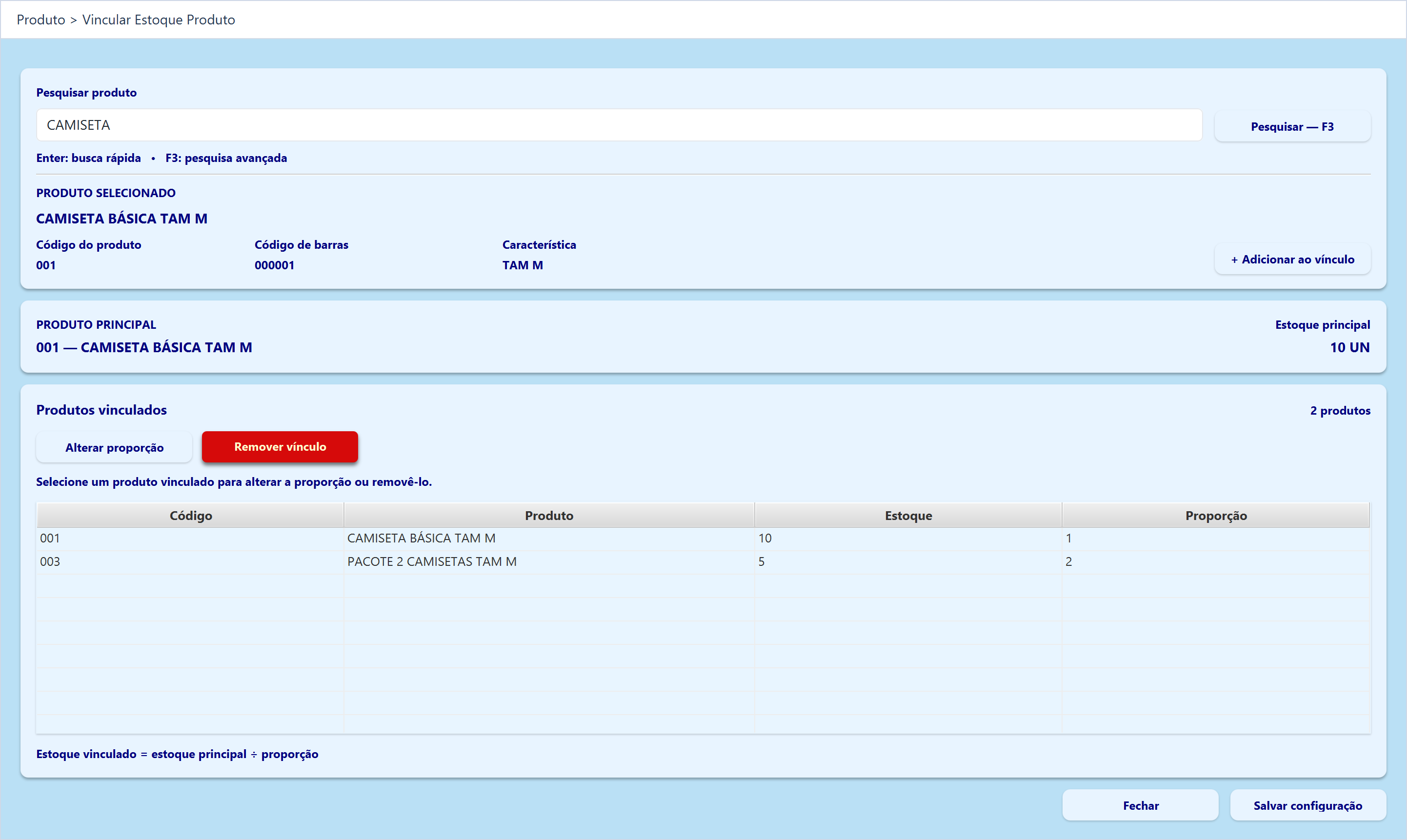Sort table by Código column header
The height and width of the screenshot is (840, 1407).
tap(190, 515)
